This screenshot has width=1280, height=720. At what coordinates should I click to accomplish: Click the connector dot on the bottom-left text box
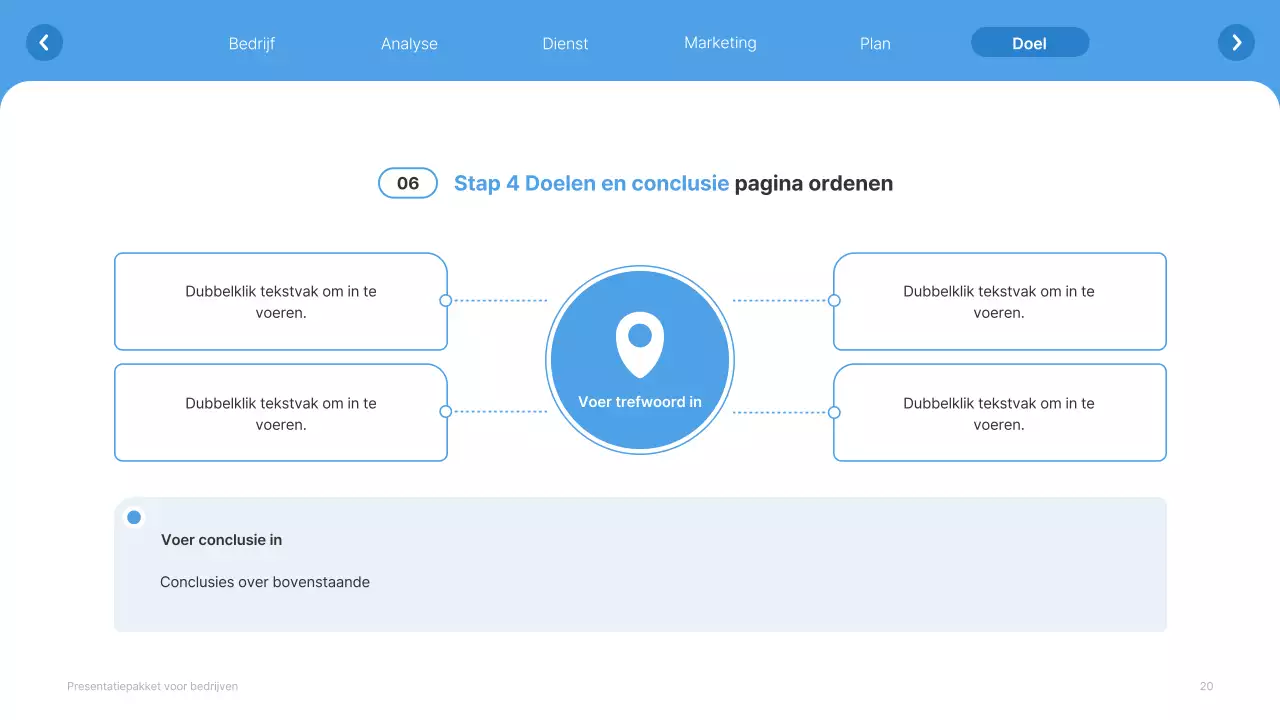[447, 412]
